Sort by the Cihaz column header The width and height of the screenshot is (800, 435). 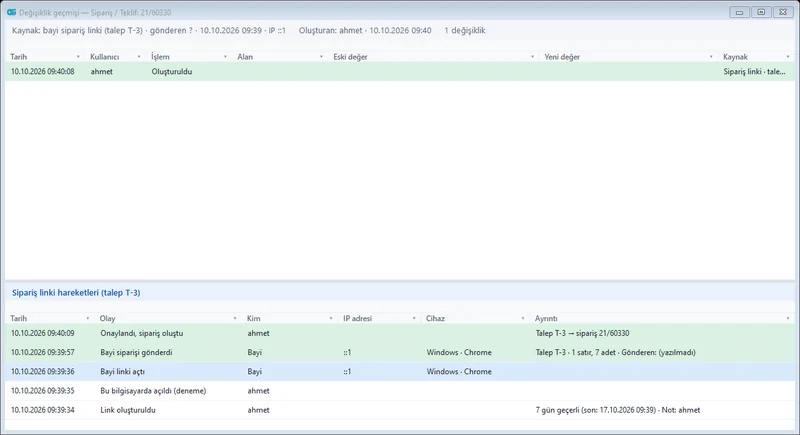click(435, 318)
